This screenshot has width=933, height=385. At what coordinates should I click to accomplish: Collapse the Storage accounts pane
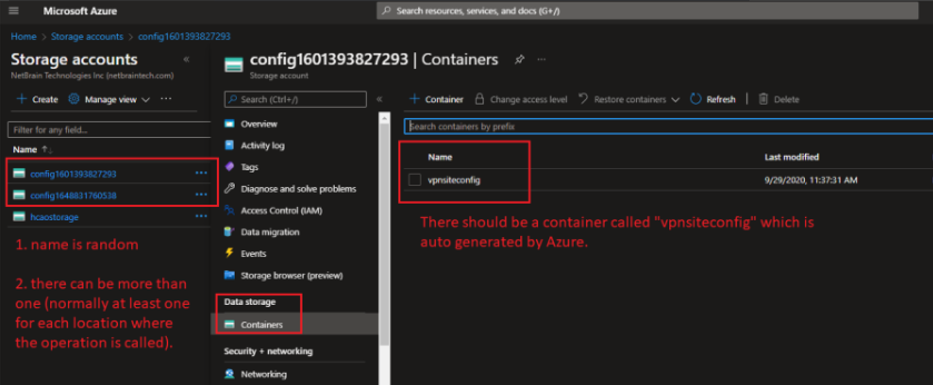(x=186, y=60)
